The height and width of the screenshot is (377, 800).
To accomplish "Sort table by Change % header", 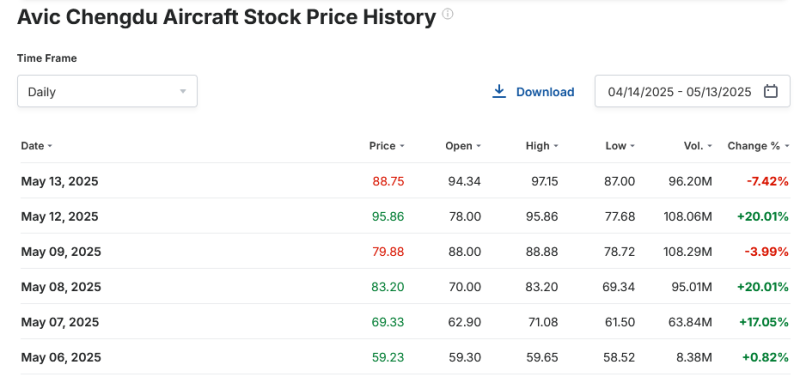I will tap(754, 146).
